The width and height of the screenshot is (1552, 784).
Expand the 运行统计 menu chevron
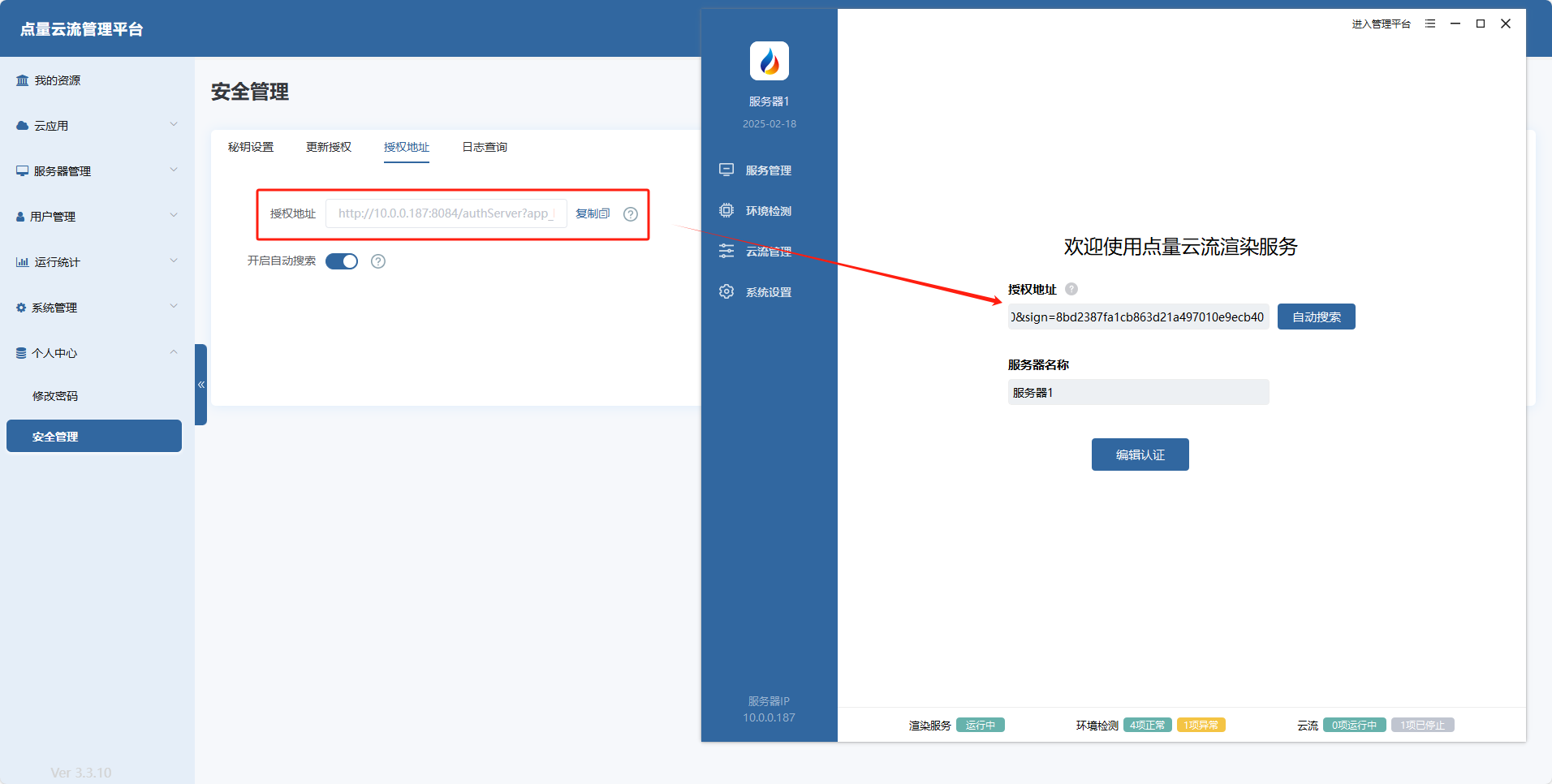click(x=174, y=261)
